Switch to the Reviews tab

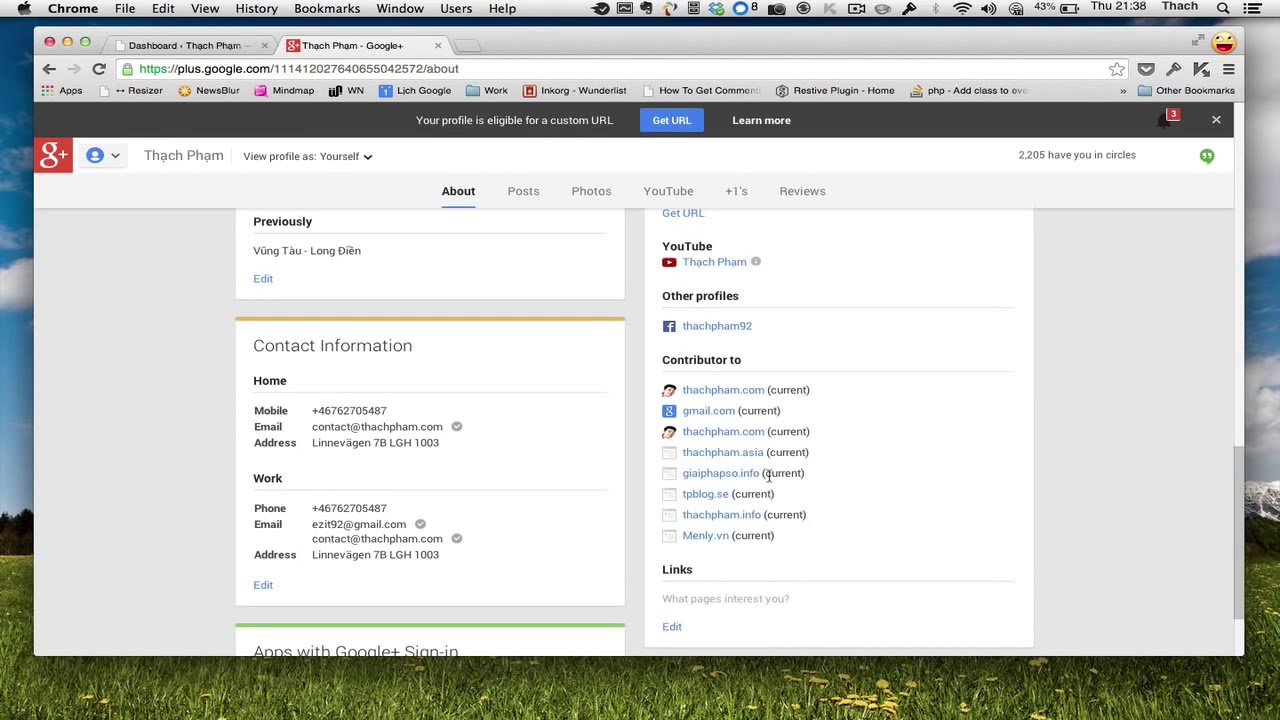pos(802,191)
